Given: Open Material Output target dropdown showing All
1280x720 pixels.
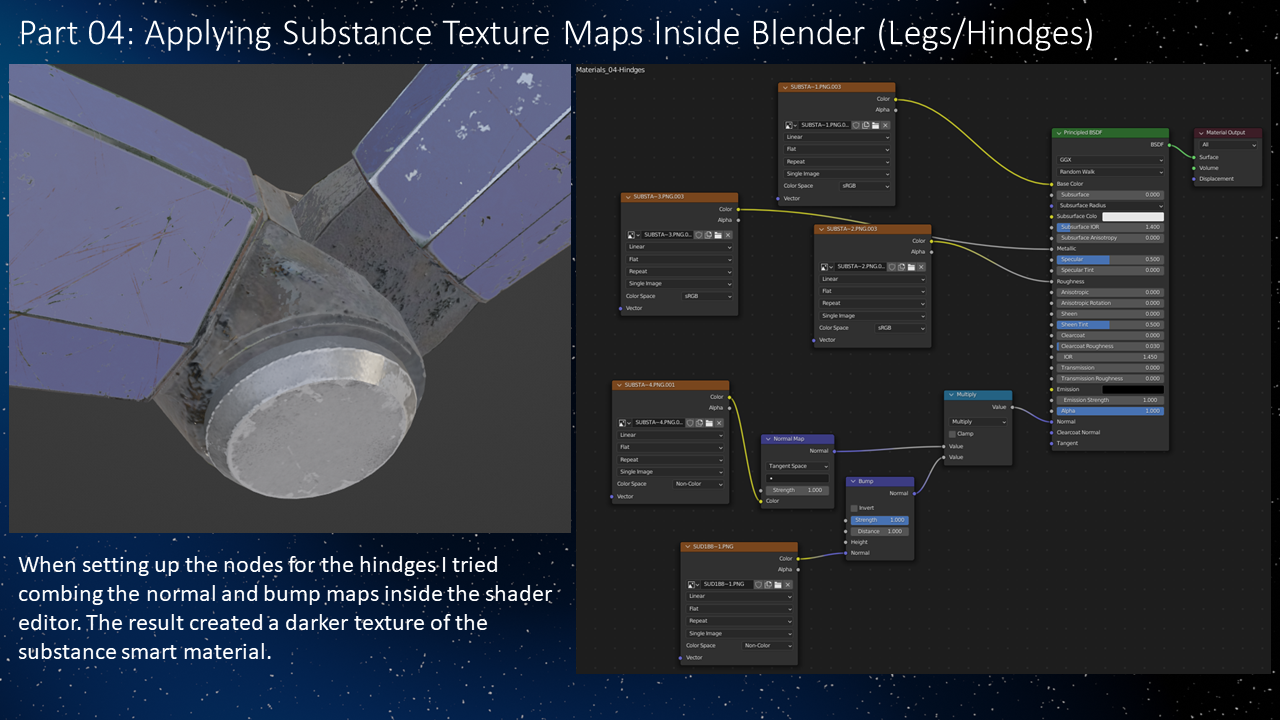Looking at the screenshot, I should click(1228, 144).
